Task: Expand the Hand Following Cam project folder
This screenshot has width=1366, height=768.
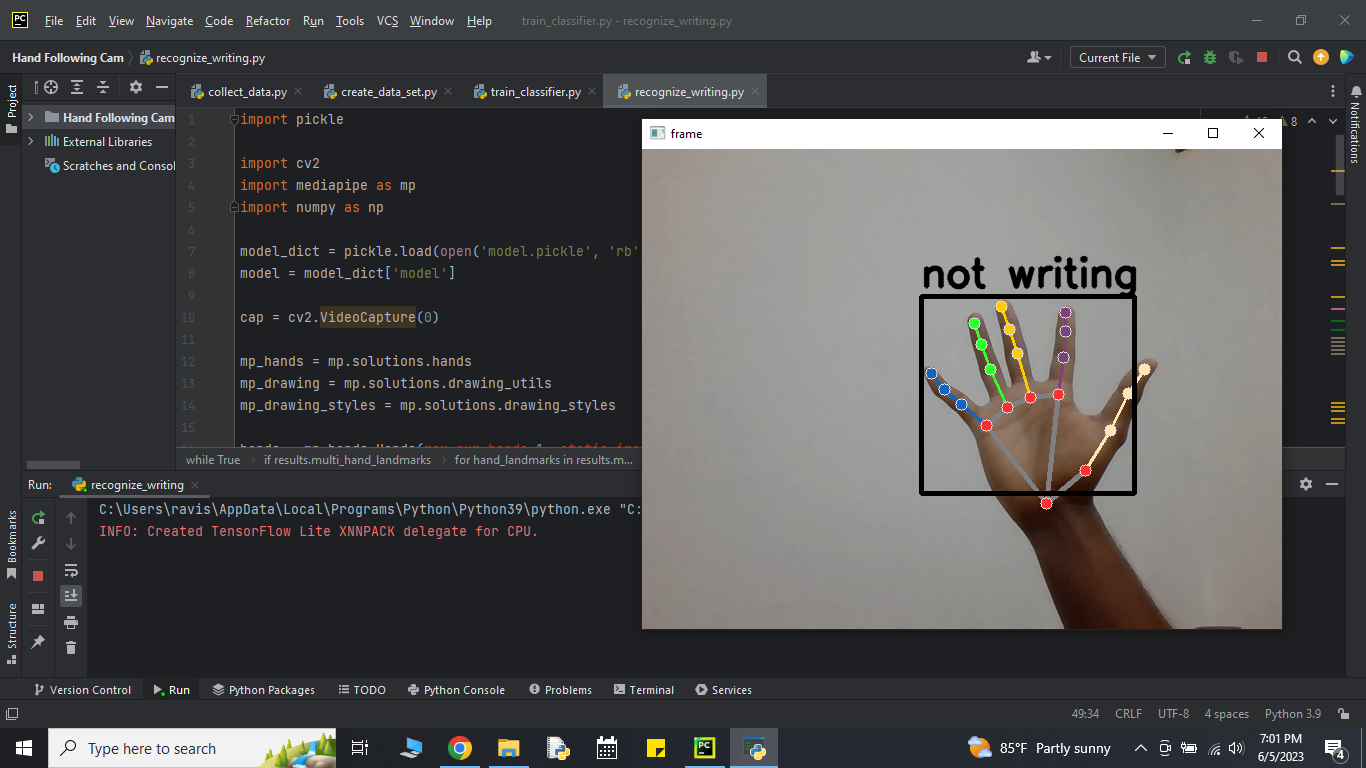Action: [31, 117]
